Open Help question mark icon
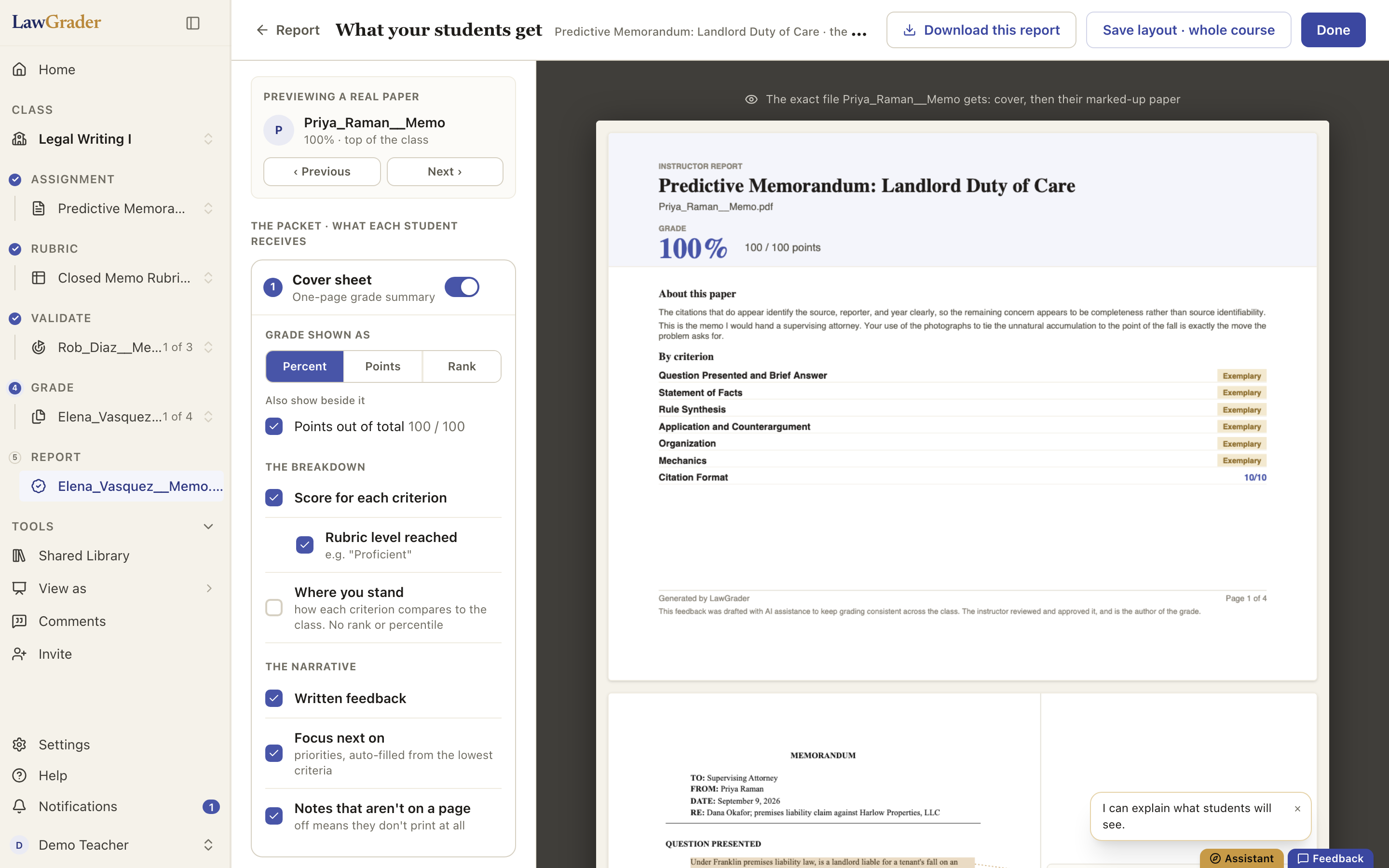1389x868 pixels. 19,775
